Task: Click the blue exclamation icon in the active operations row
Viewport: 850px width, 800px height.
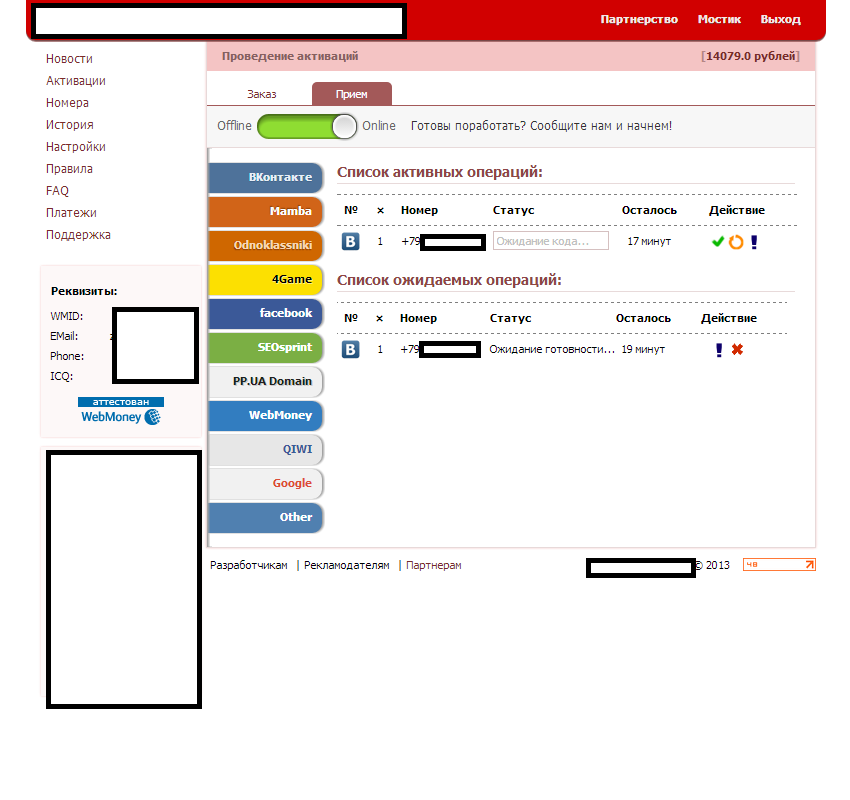Action: coord(754,242)
